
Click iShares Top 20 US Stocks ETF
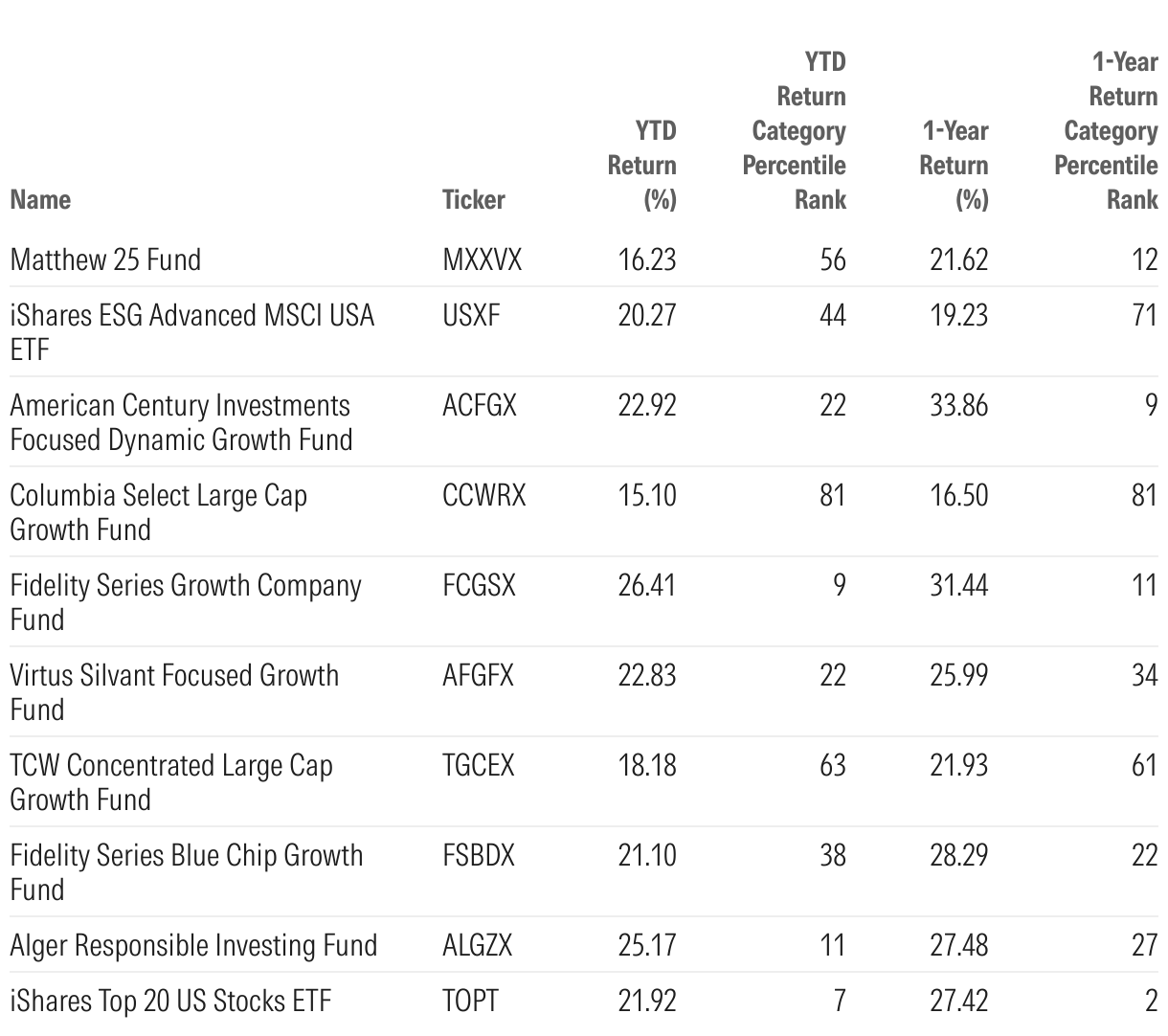pyautogui.click(x=170, y=1001)
